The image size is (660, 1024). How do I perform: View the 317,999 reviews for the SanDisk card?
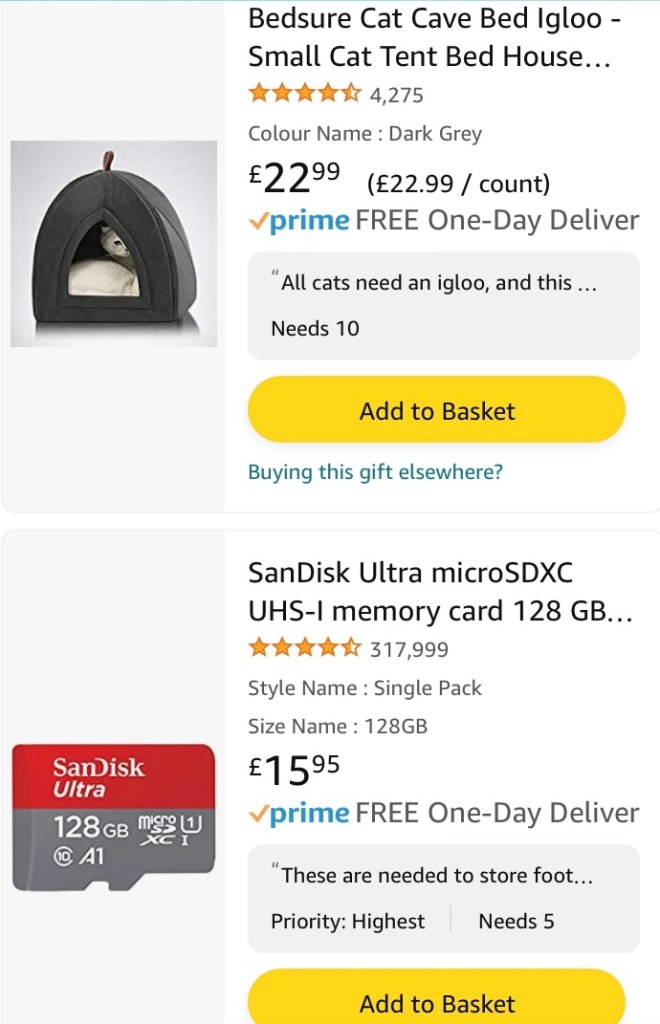(409, 650)
